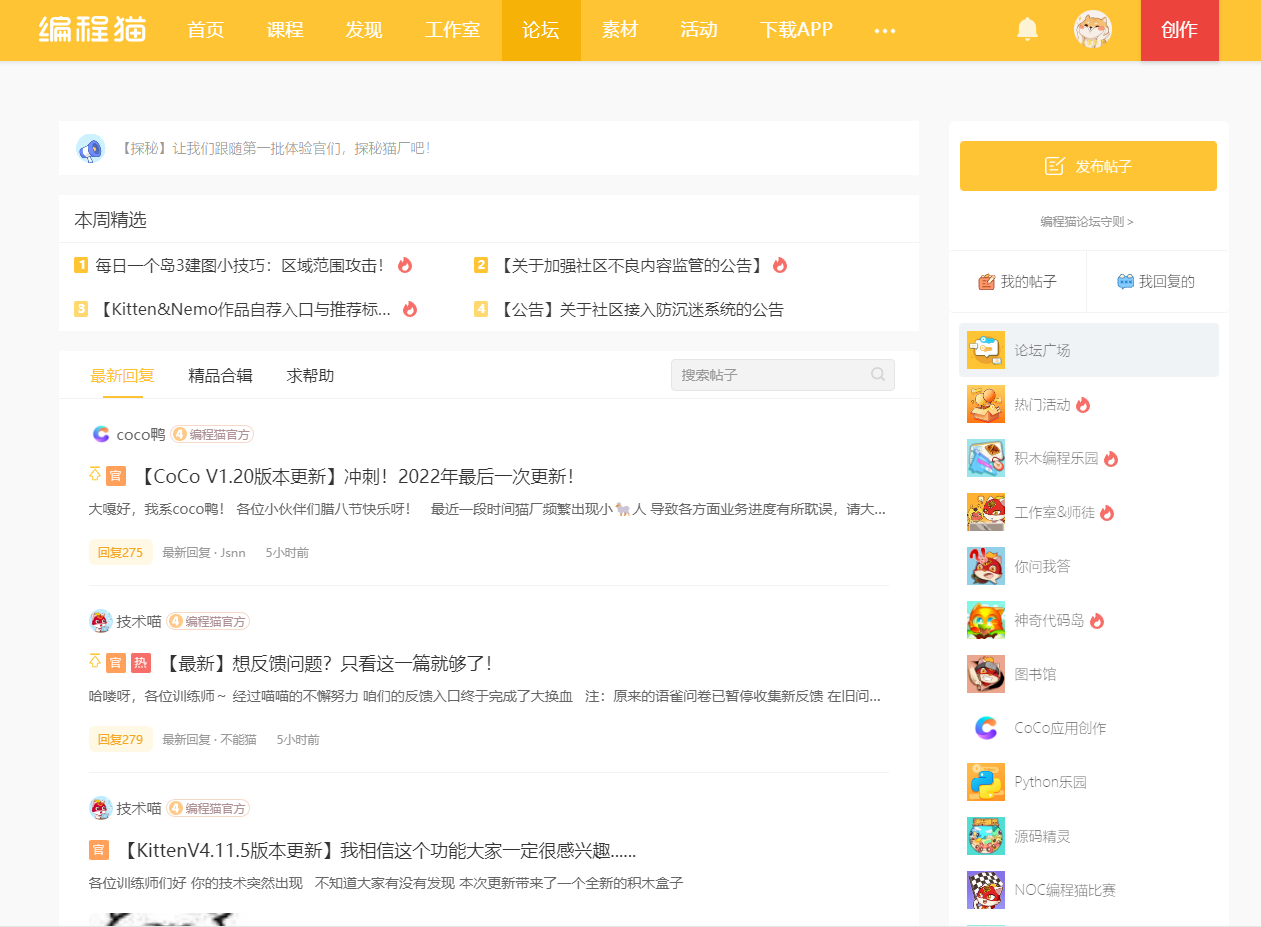This screenshot has width=1261, height=927.
Task: Click the 编程猫 logo
Action: (x=93, y=29)
